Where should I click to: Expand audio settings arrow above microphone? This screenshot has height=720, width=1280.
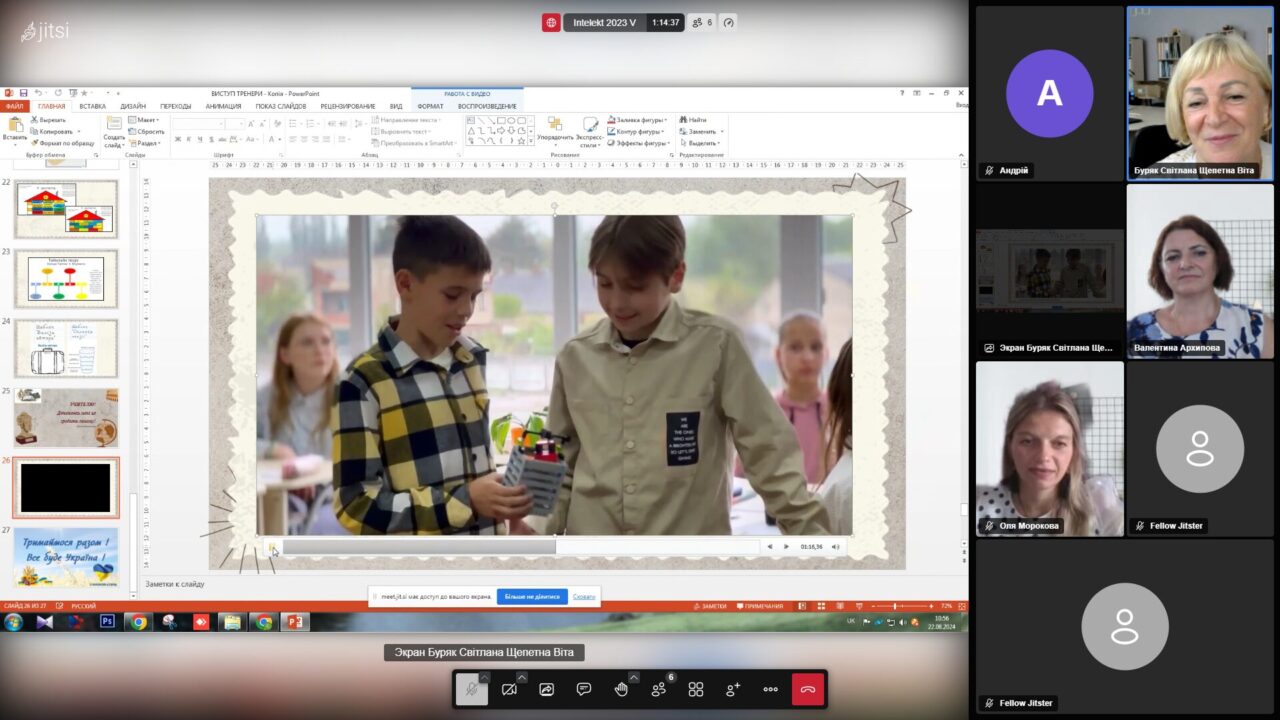[484, 677]
